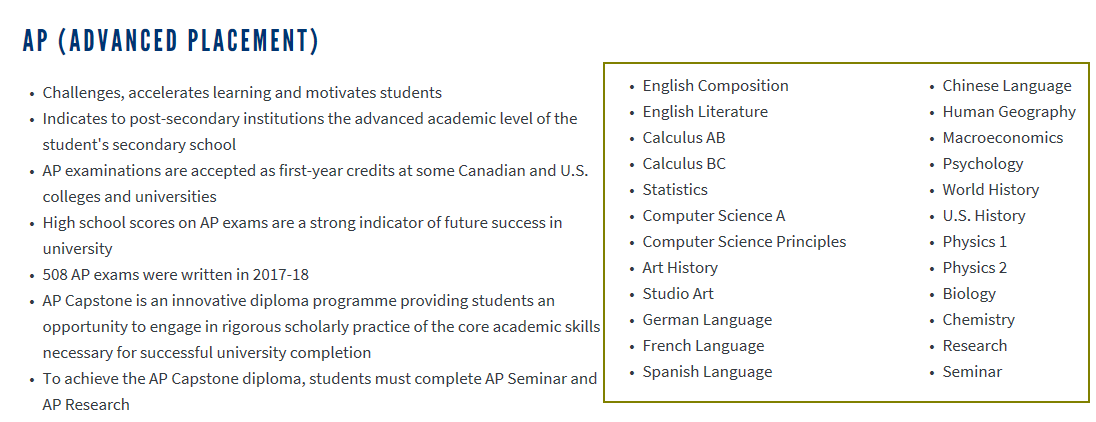Click the Calculus BC course entry
1096x422 pixels.
click(x=684, y=164)
